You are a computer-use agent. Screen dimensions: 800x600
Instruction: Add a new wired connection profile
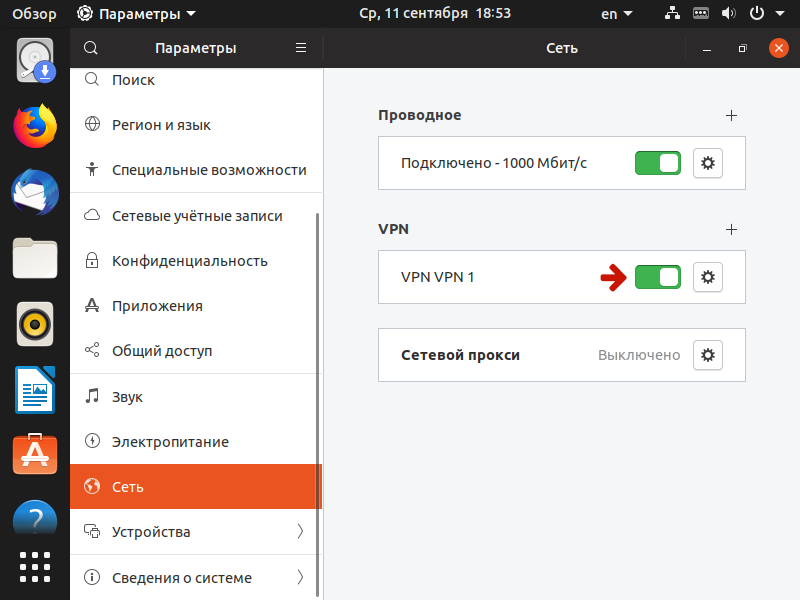click(x=731, y=115)
